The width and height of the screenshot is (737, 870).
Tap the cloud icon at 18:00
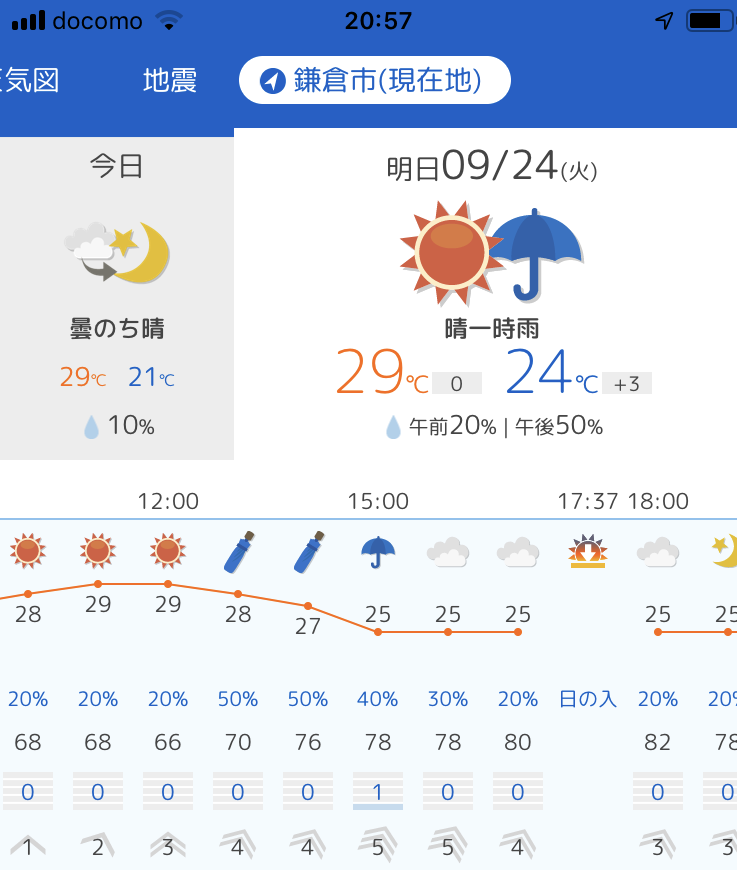coord(658,552)
